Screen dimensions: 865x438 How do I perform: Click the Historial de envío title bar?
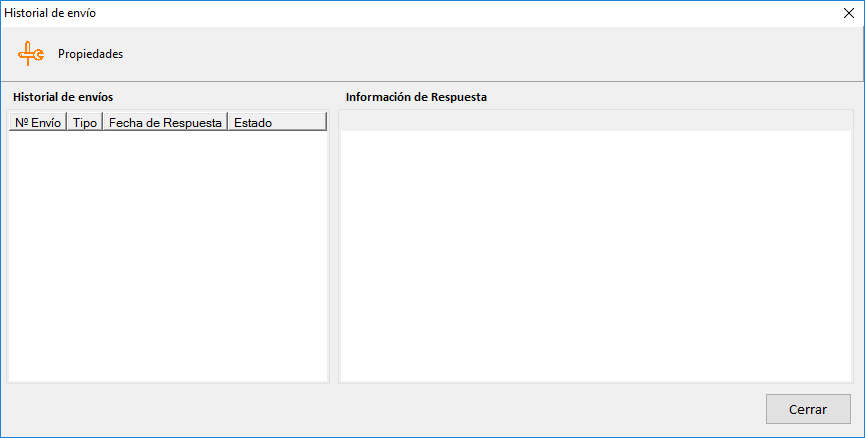(400, 13)
